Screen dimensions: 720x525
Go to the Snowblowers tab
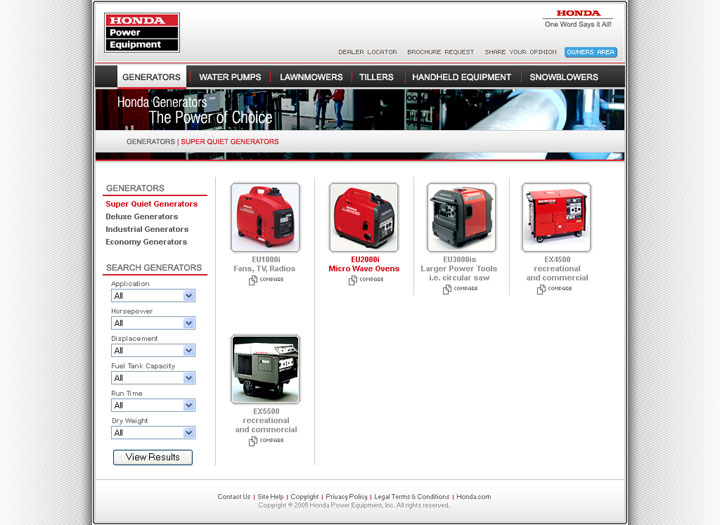click(564, 77)
